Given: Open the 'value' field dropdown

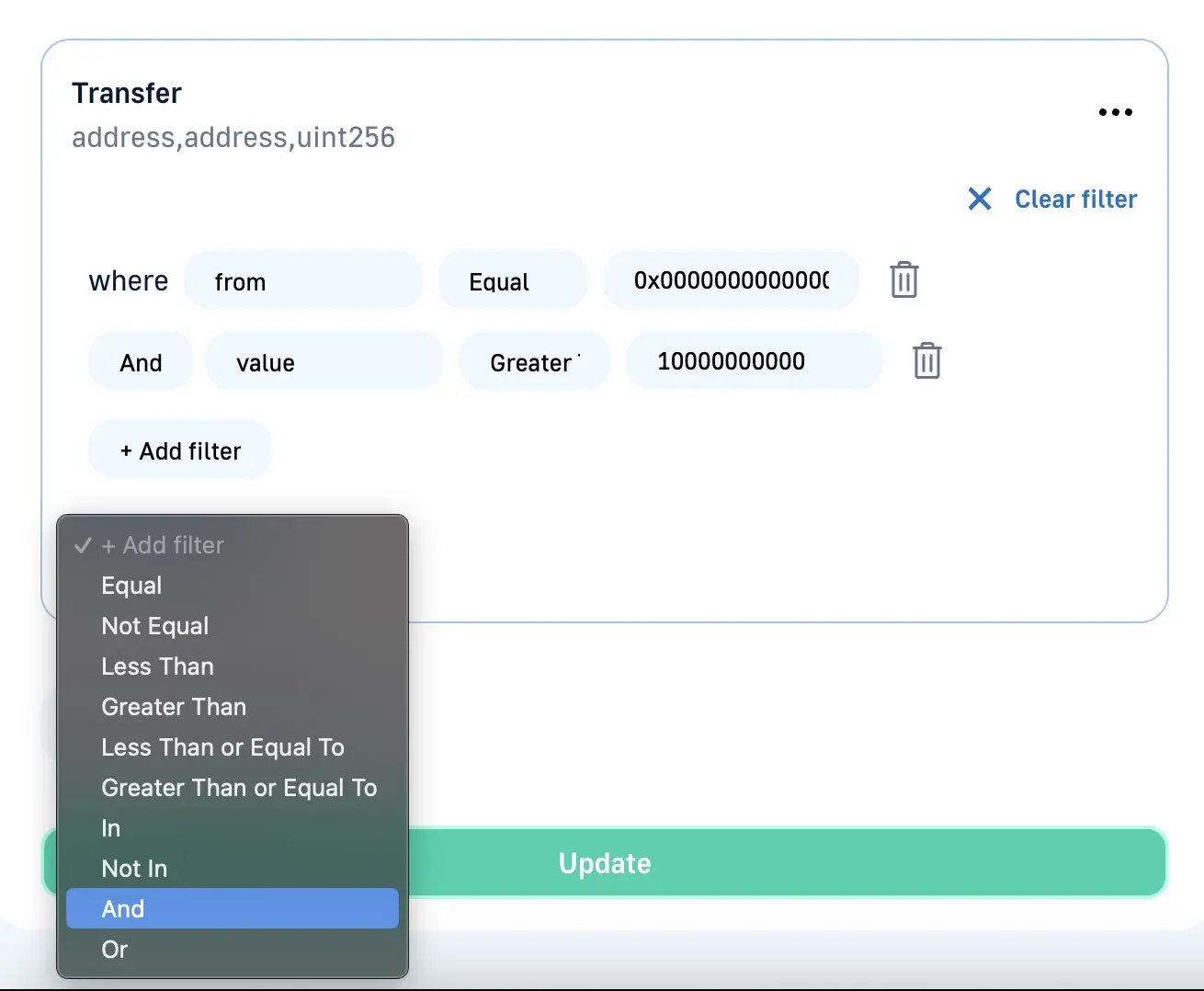Looking at the screenshot, I should [324, 362].
